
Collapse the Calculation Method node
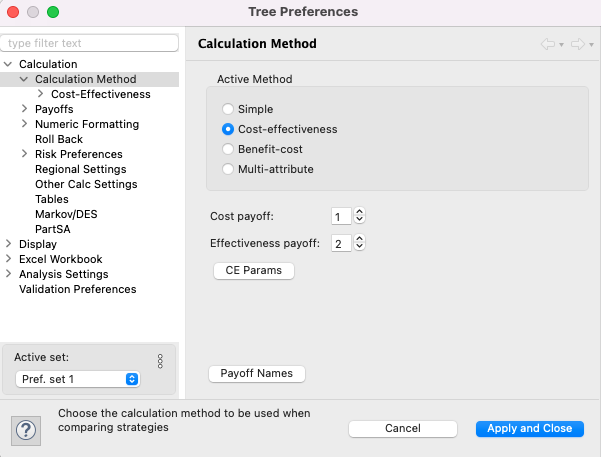(x=24, y=79)
